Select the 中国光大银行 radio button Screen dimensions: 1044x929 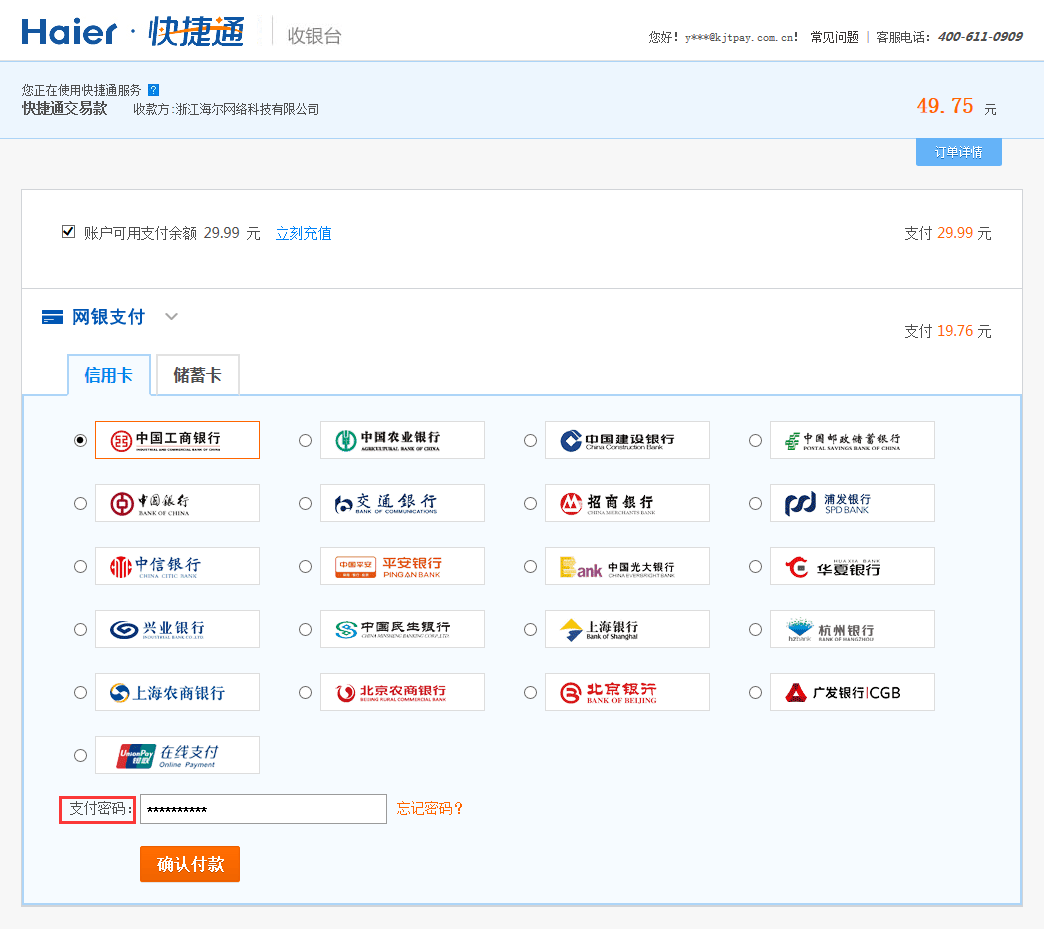pyautogui.click(x=531, y=566)
